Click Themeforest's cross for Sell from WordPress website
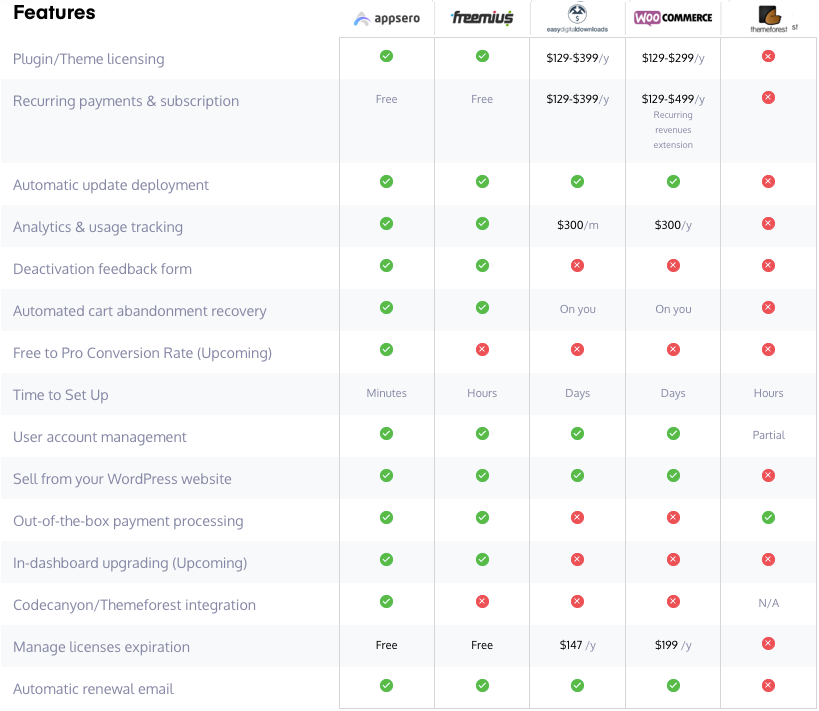The width and height of the screenshot is (819, 711). click(768, 475)
